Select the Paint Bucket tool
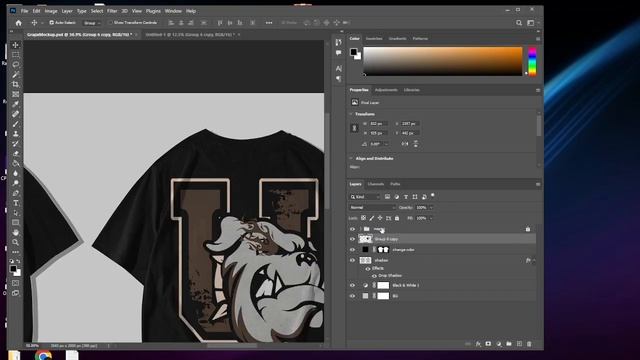This screenshot has width=640, height=360. (16, 163)
